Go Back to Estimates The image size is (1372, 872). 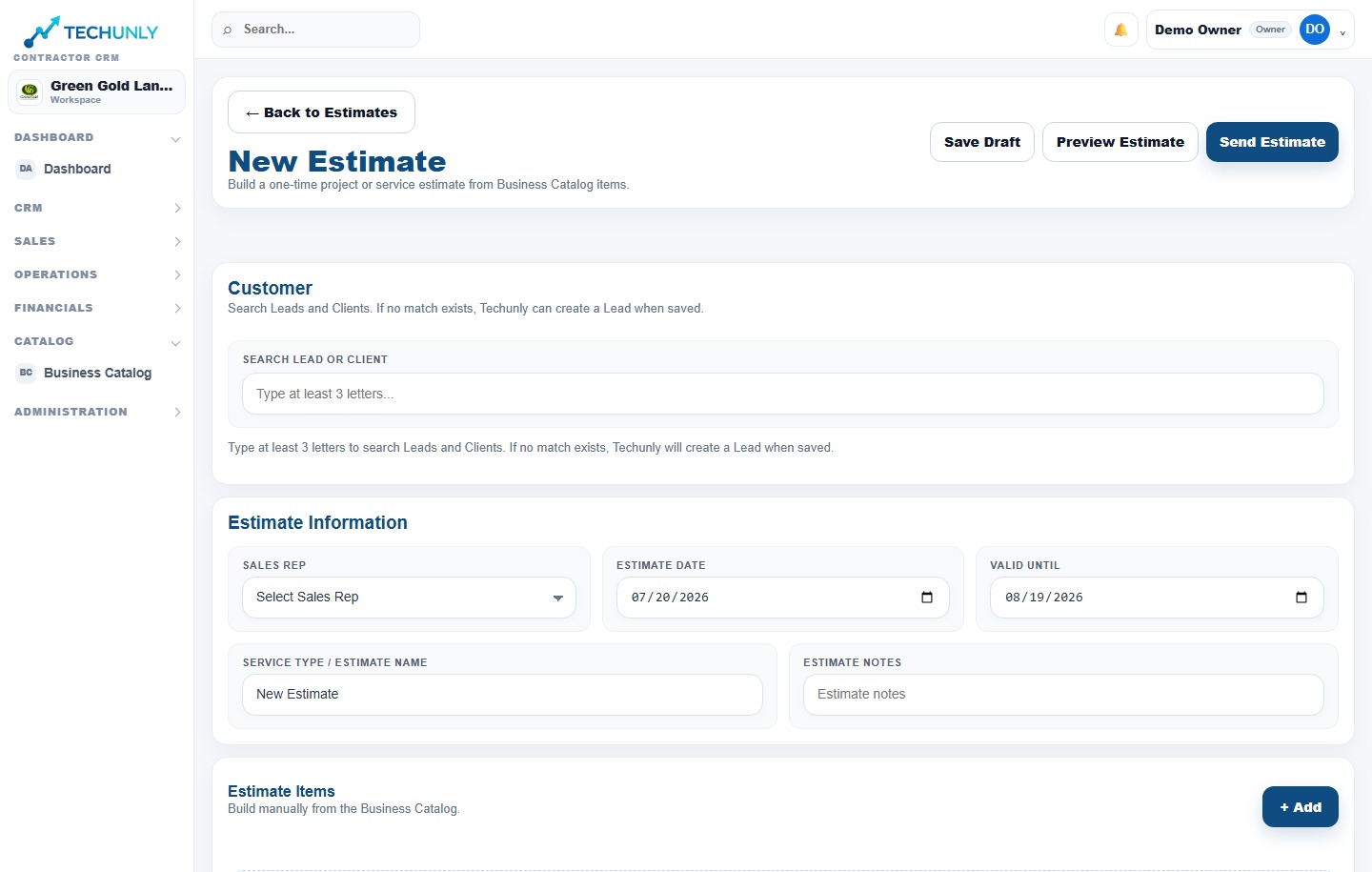(x=321, y=112)
